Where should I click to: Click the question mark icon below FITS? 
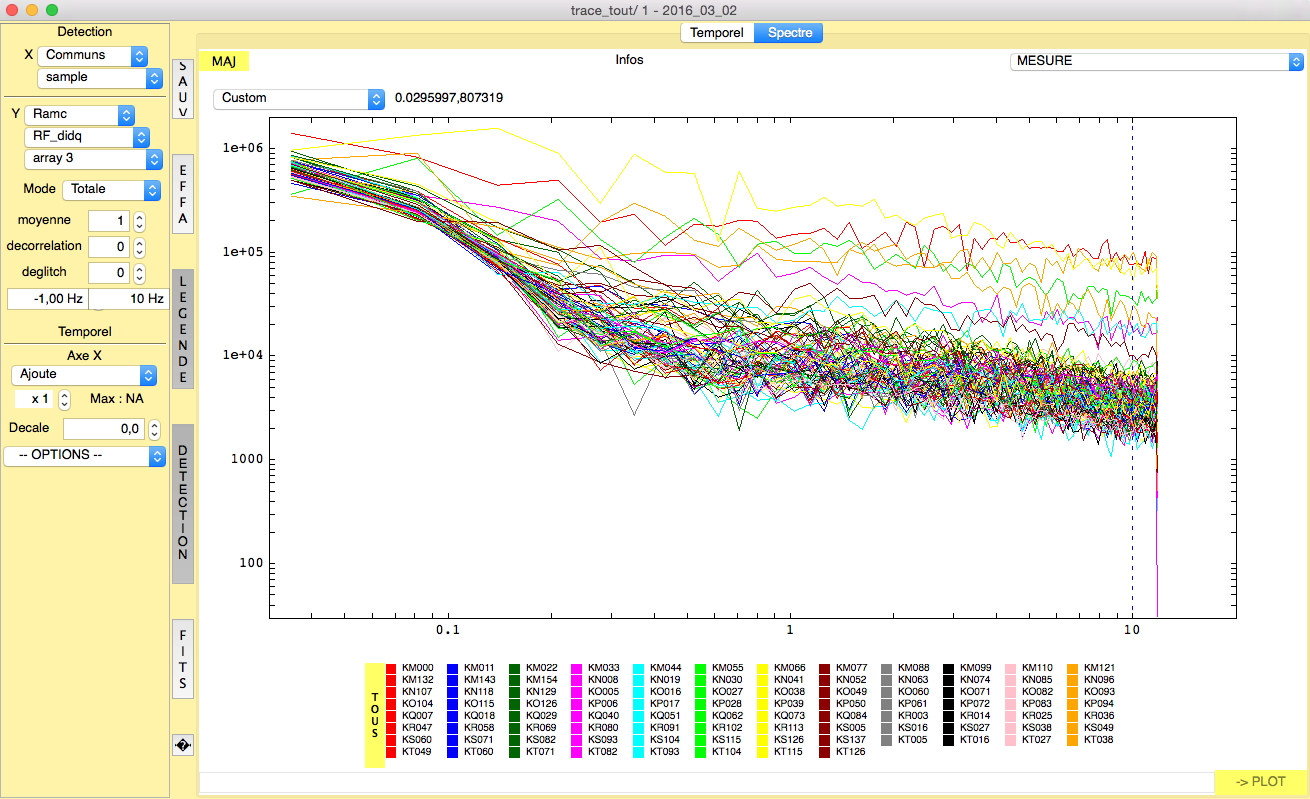(x=183, y=745)
